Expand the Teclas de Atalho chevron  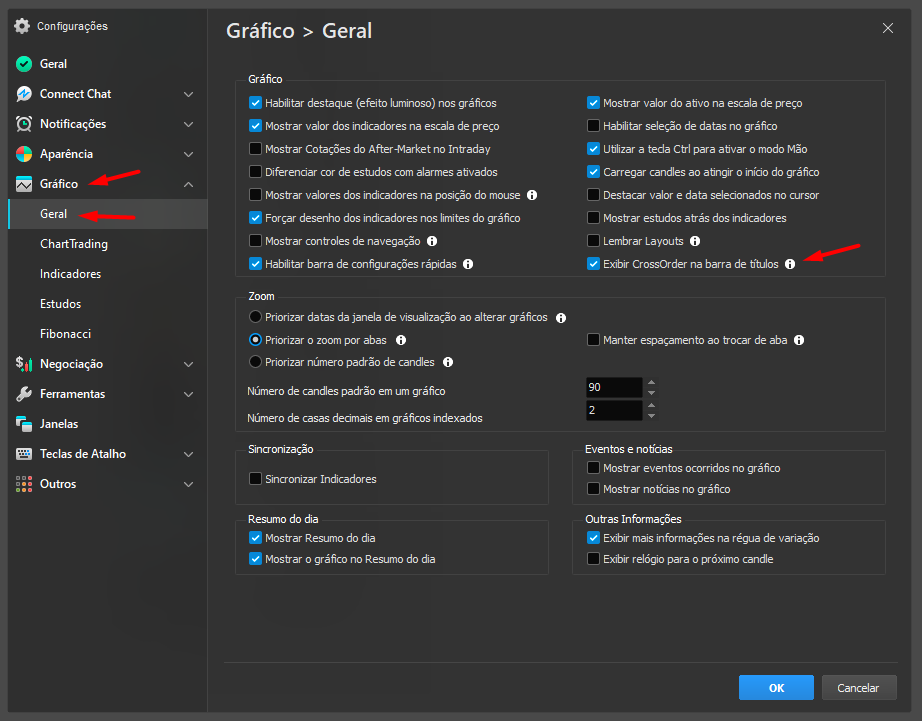(x=188, y=454)
